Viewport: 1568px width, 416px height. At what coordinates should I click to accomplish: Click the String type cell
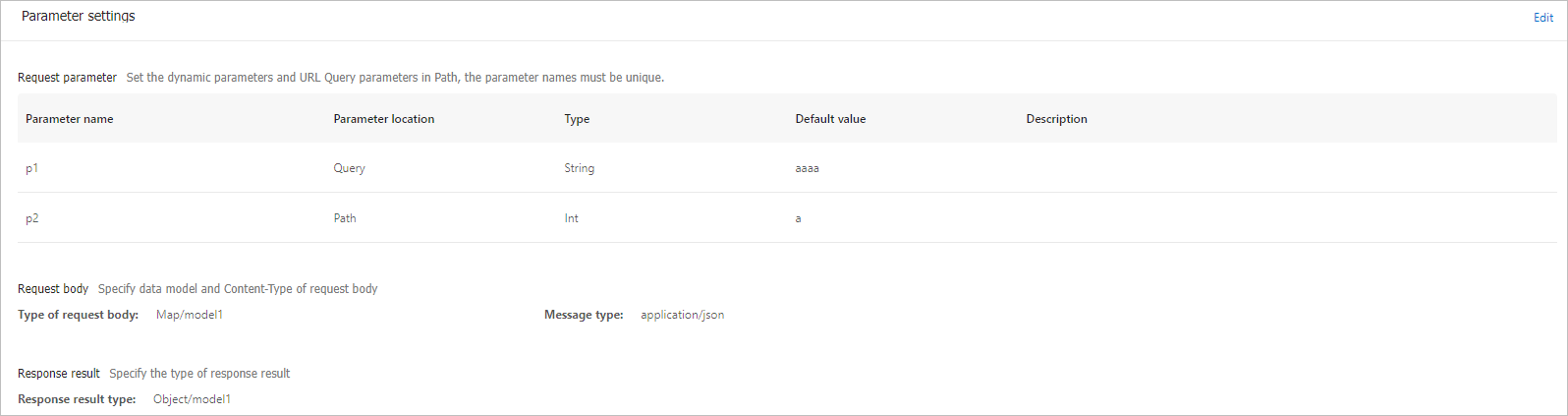click(580, 168)
